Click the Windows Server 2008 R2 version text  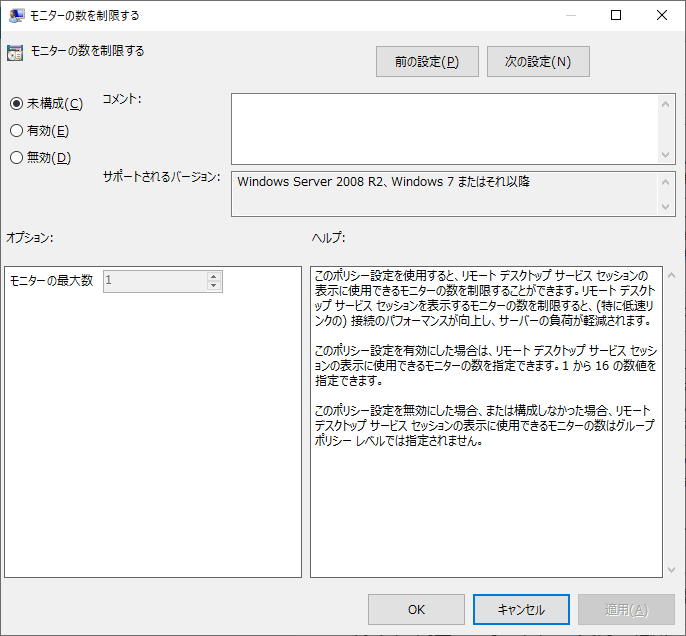pyautogui.click(x=383, y=182)
